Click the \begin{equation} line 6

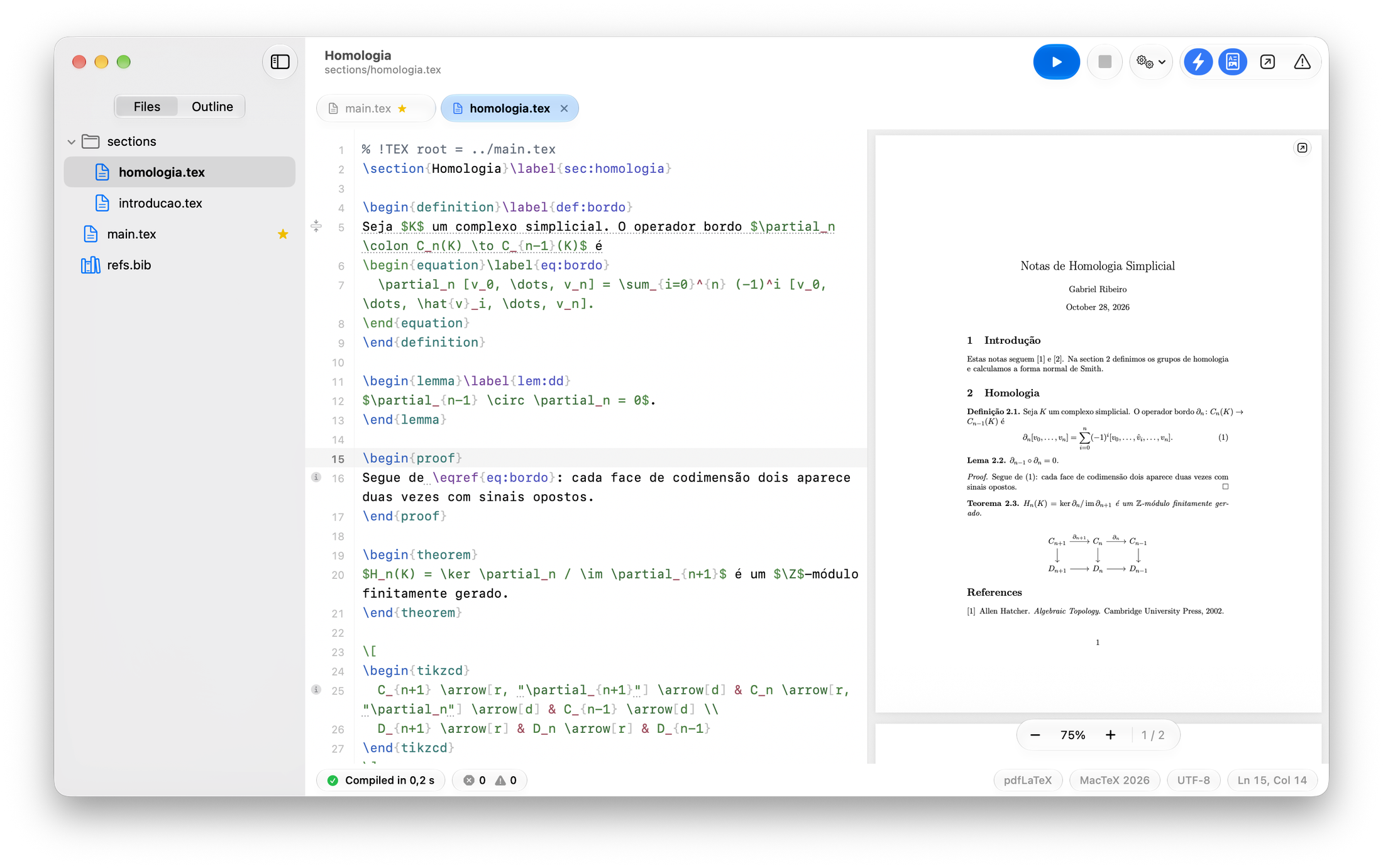tap(486, 265)
